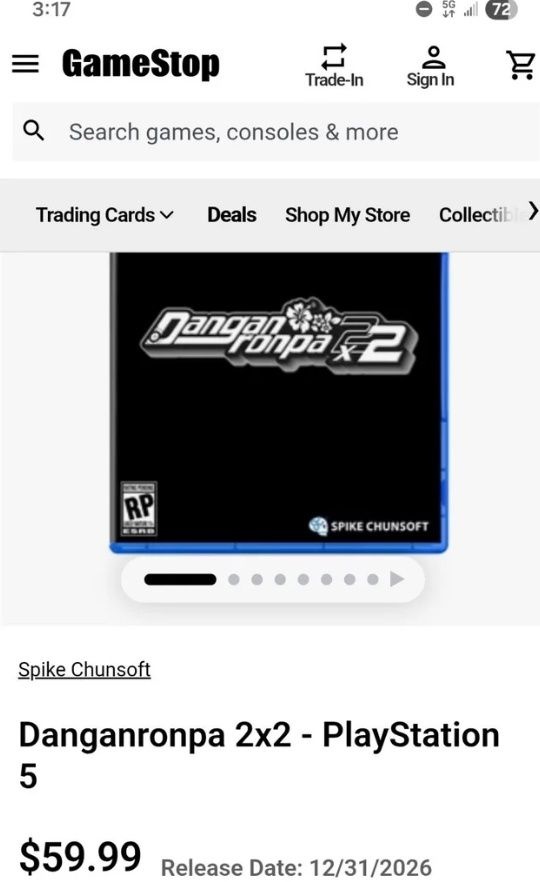Play the image carousel slideshow
Image resolution: width=540 pixels, height=882 pixels.
click(397, 579)
